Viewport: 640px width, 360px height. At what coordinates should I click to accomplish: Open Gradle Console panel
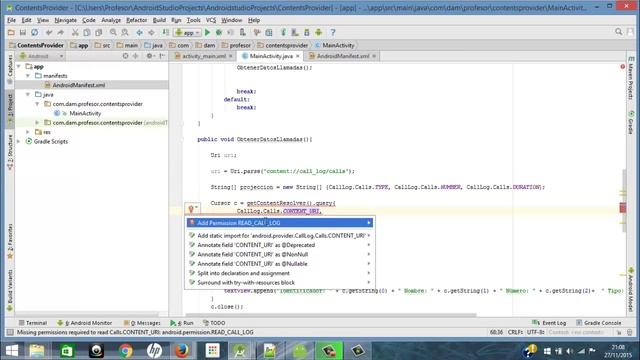pos(598,323)
